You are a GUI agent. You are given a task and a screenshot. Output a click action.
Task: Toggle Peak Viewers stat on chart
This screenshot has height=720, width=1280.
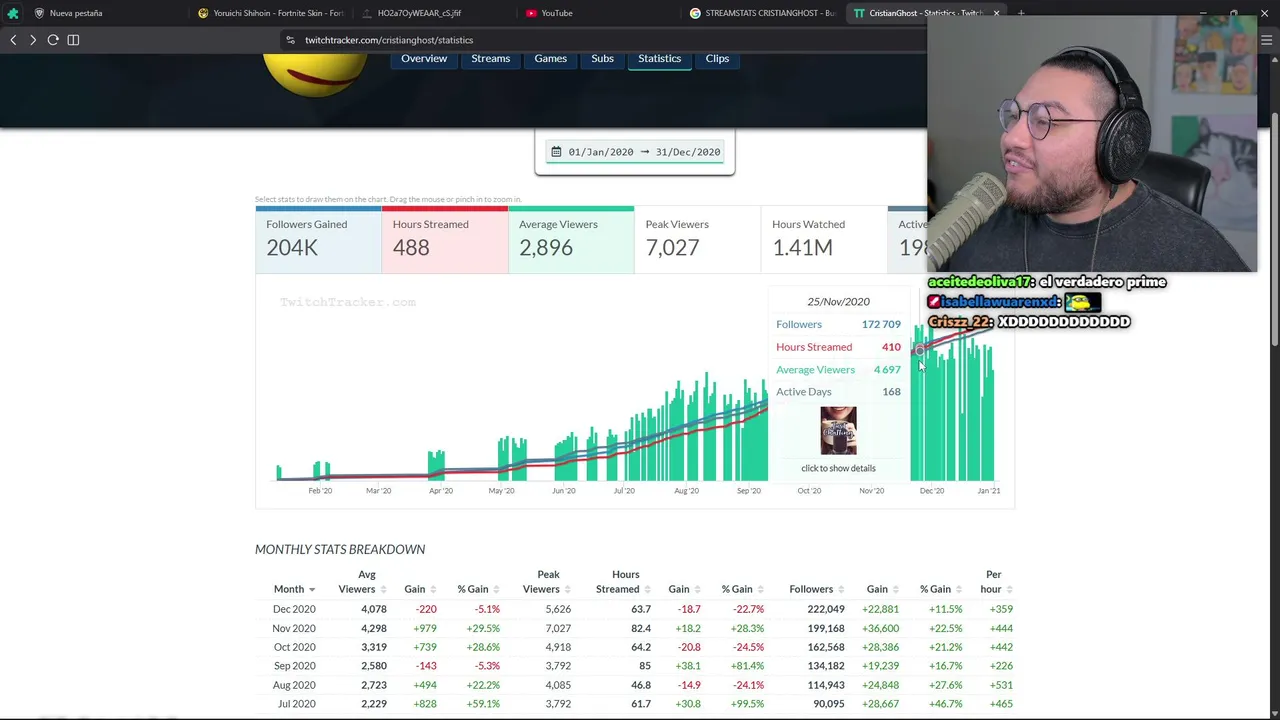[697, 239]
